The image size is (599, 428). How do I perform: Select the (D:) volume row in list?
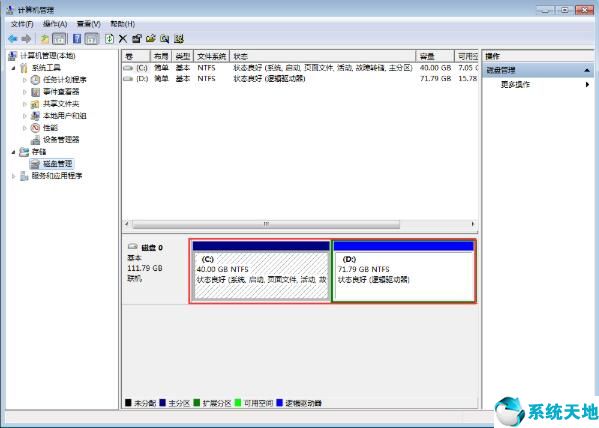pyautogui.click(x=300, y=79)
